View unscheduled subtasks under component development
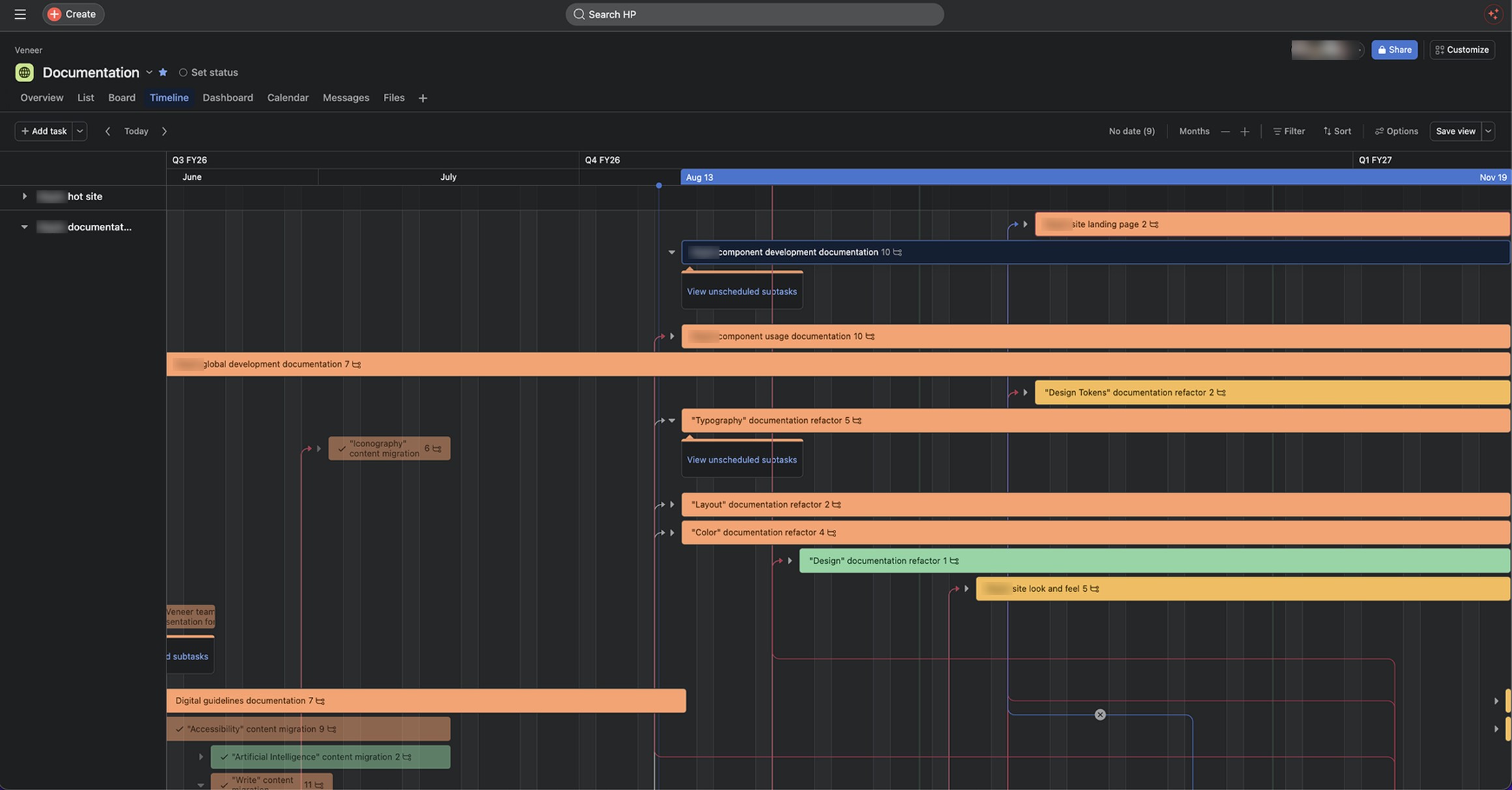The width and height of the screenshot is (1512, 790). (742, 291)
